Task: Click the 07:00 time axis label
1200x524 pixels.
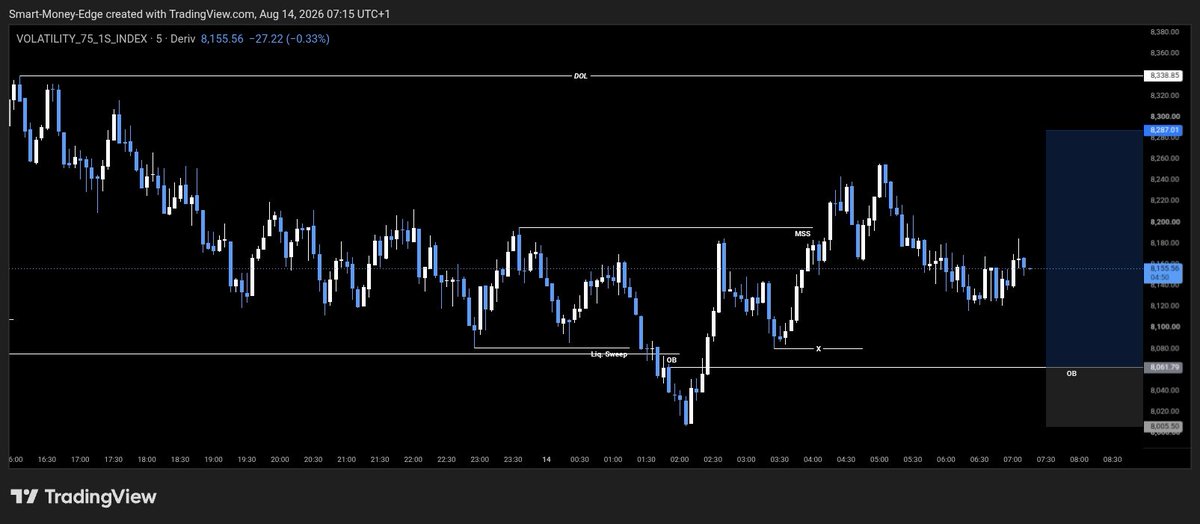Action: 1012,459
